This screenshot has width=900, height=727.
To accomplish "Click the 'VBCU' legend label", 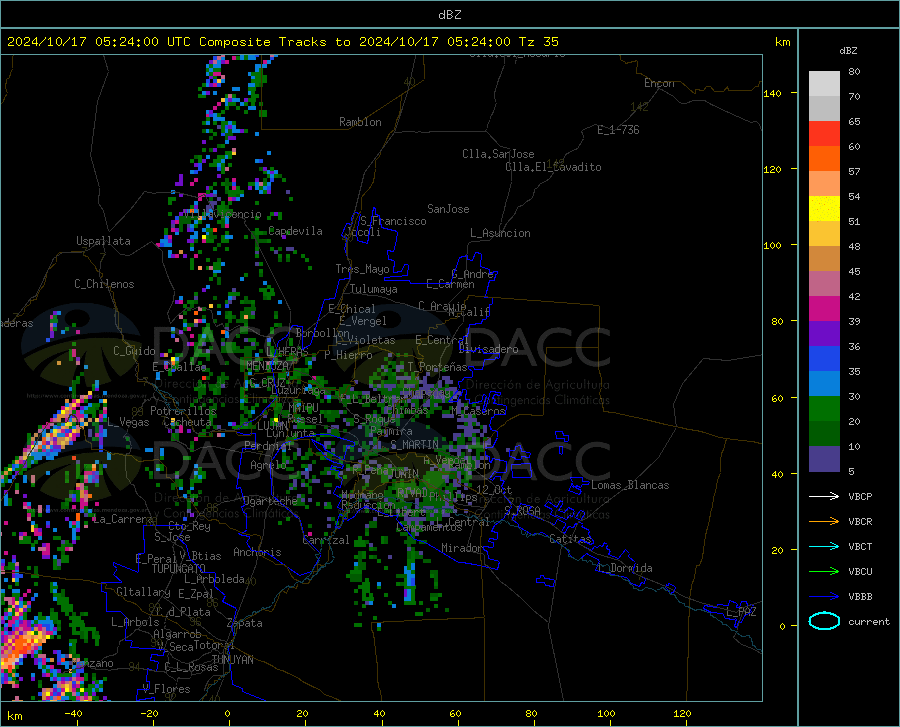I will click(x=860, y=572).
